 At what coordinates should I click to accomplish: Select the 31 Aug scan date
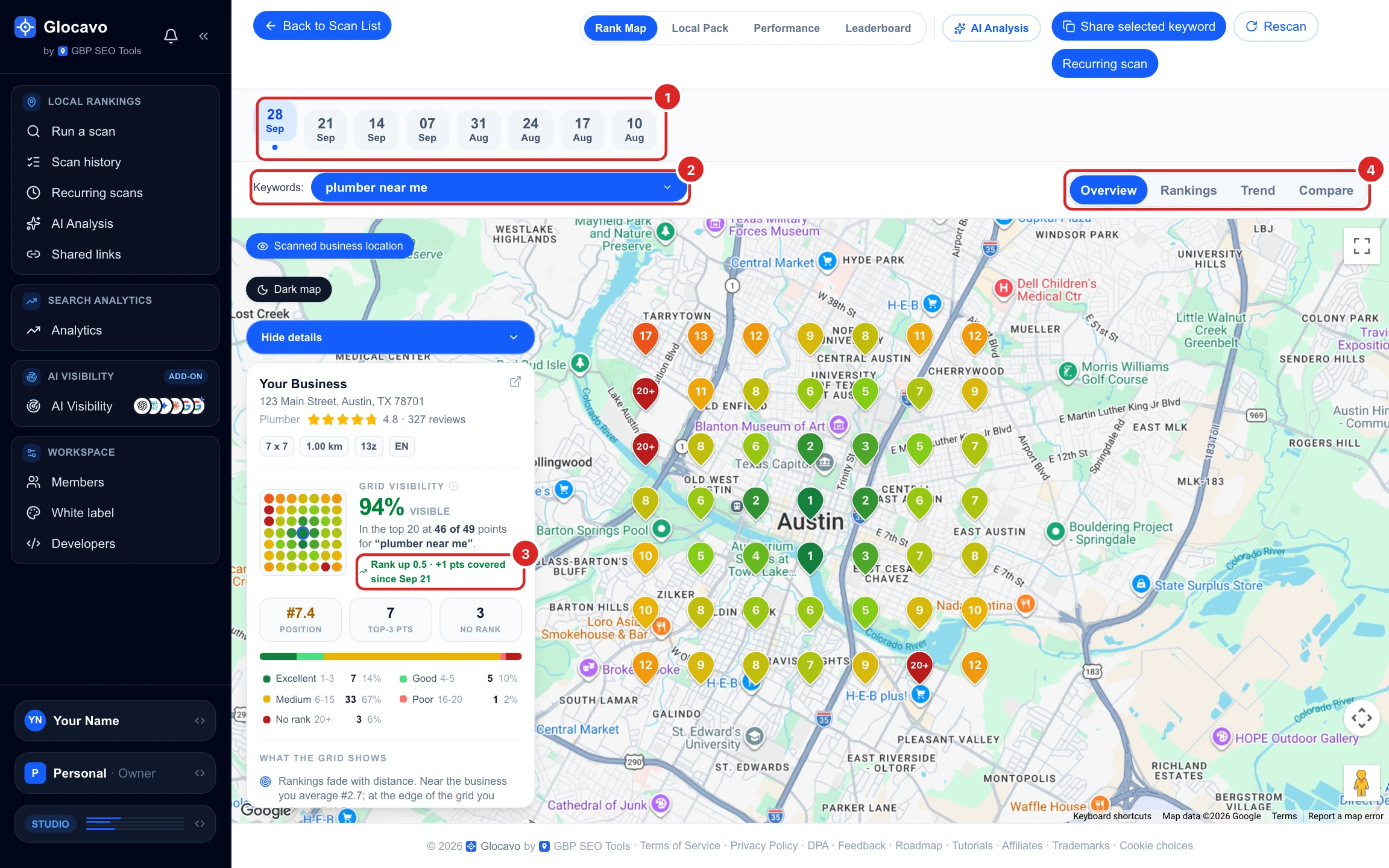coord(479,130)
